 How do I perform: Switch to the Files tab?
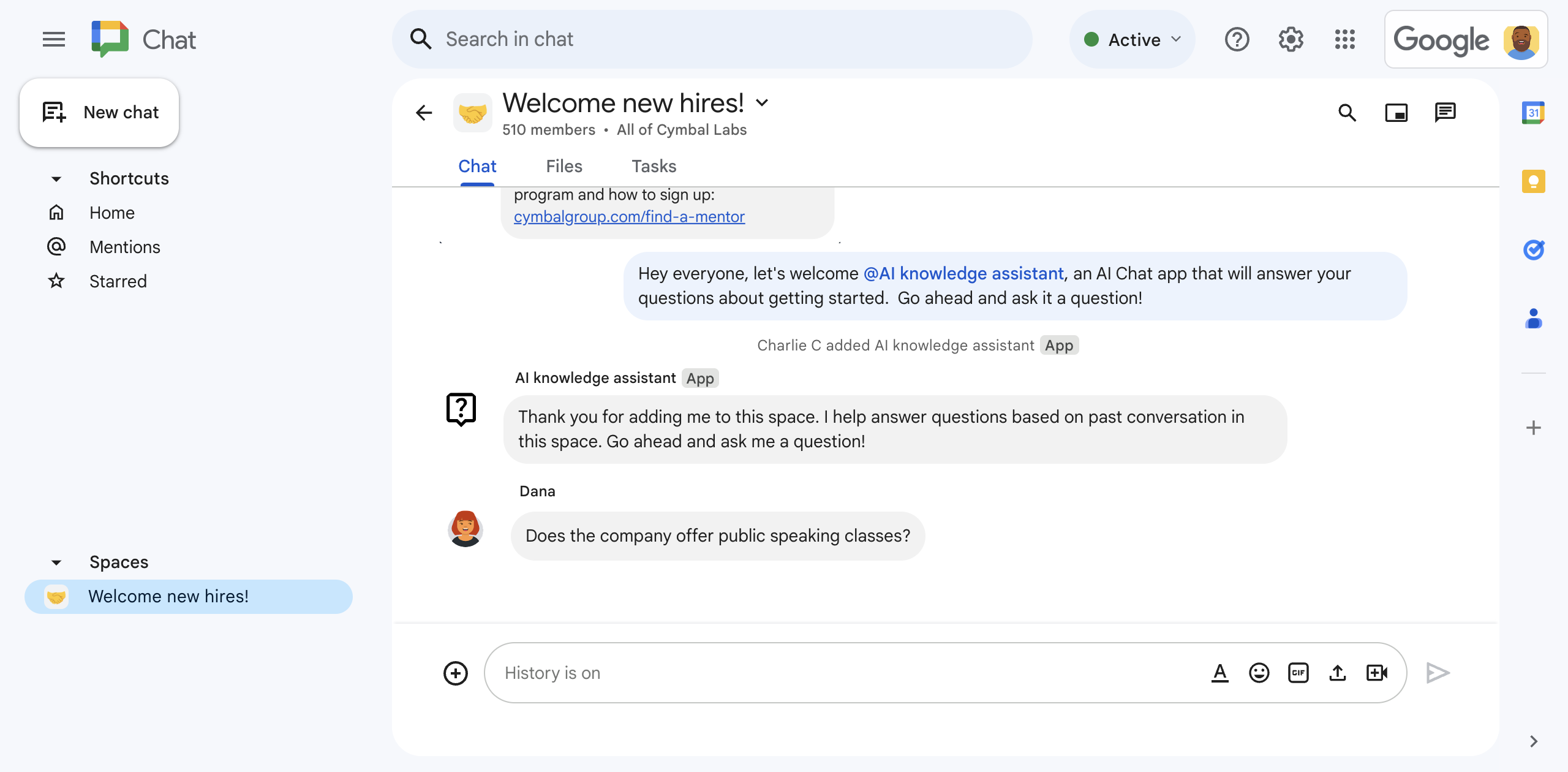point(564,165)
